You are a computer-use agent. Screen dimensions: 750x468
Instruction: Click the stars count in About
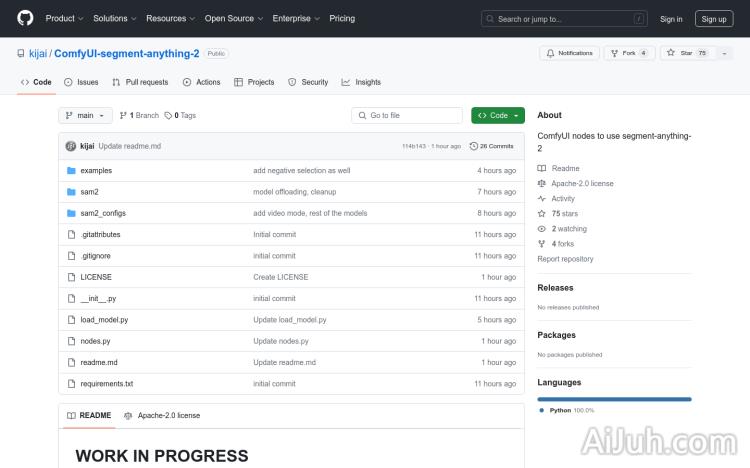coord(564,214)
